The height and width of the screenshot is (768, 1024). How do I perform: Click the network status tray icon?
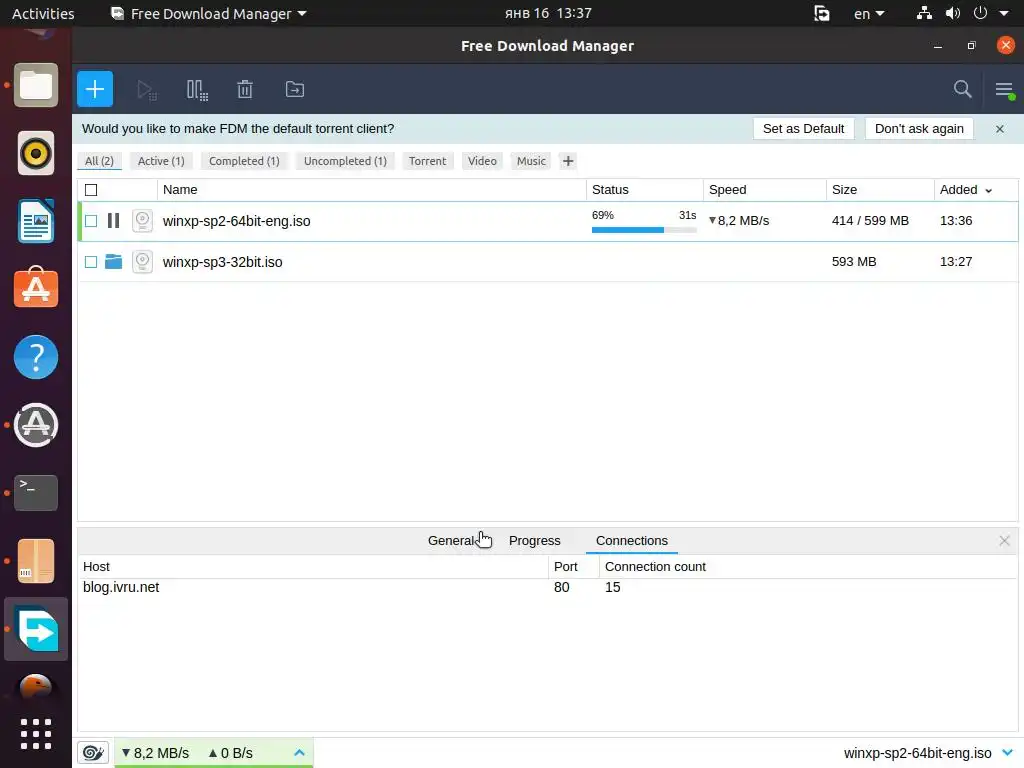point(924,13)
